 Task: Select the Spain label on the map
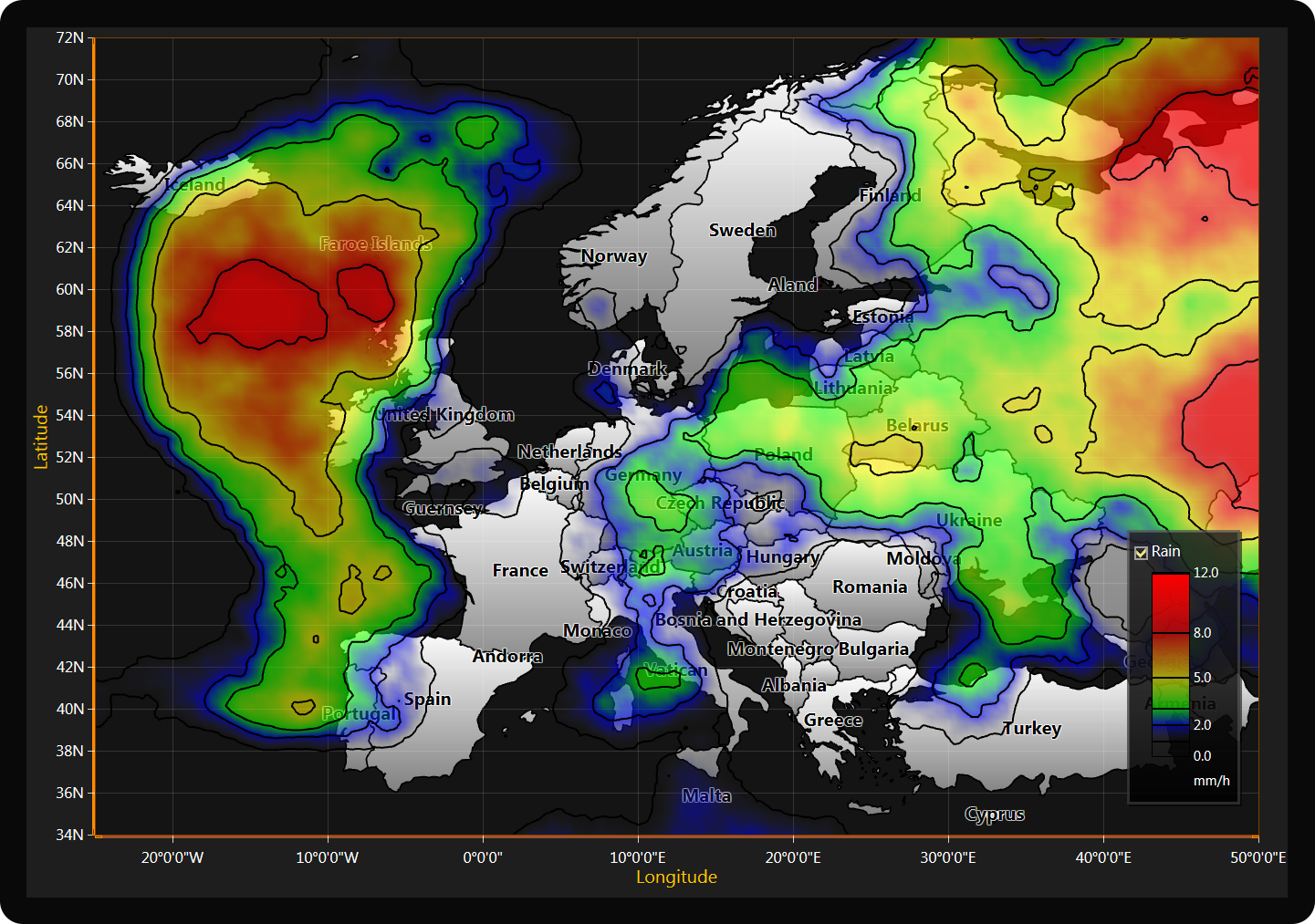coord(427,699)
